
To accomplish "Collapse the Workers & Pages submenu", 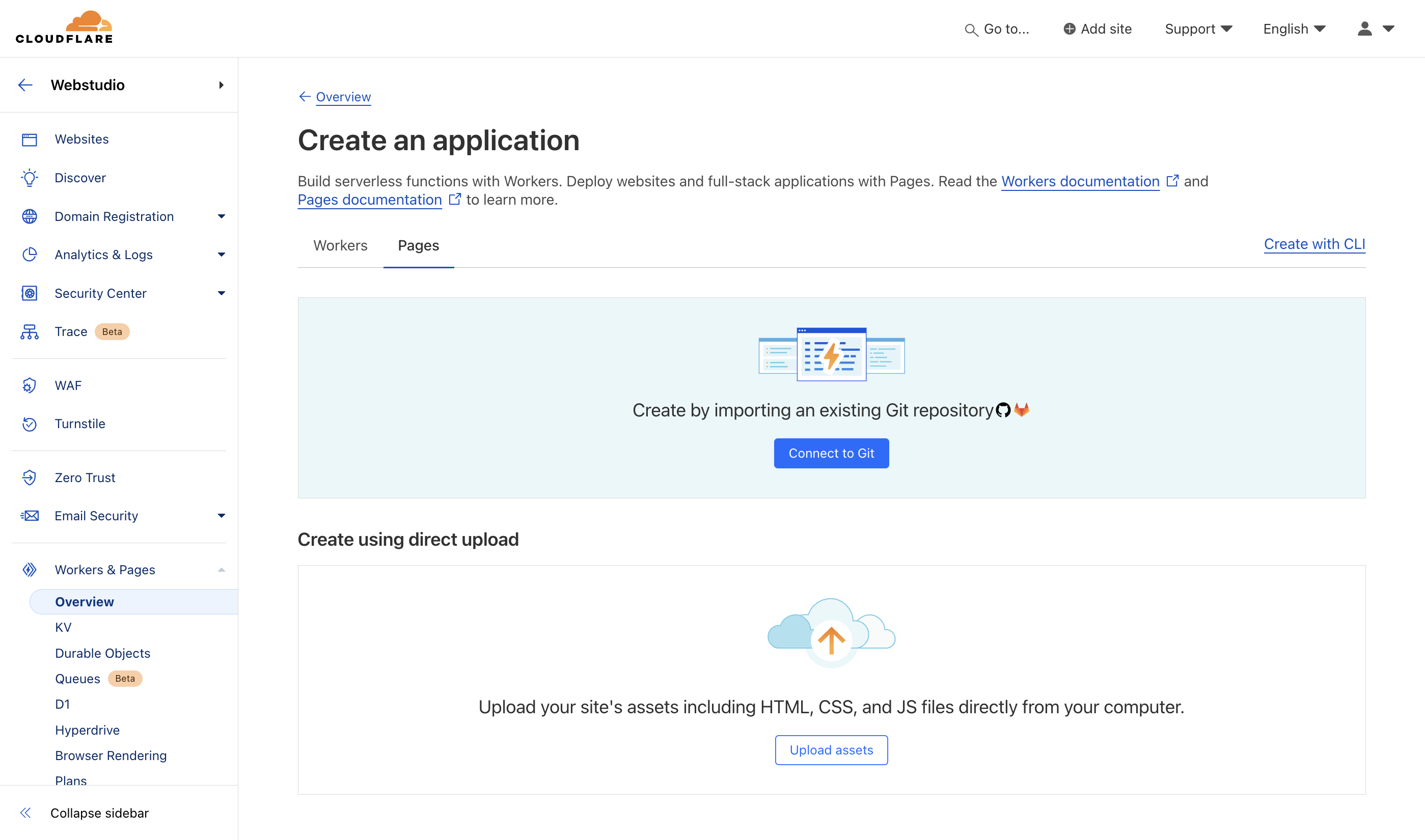I will pyautogui.click(x=222, y=570).
